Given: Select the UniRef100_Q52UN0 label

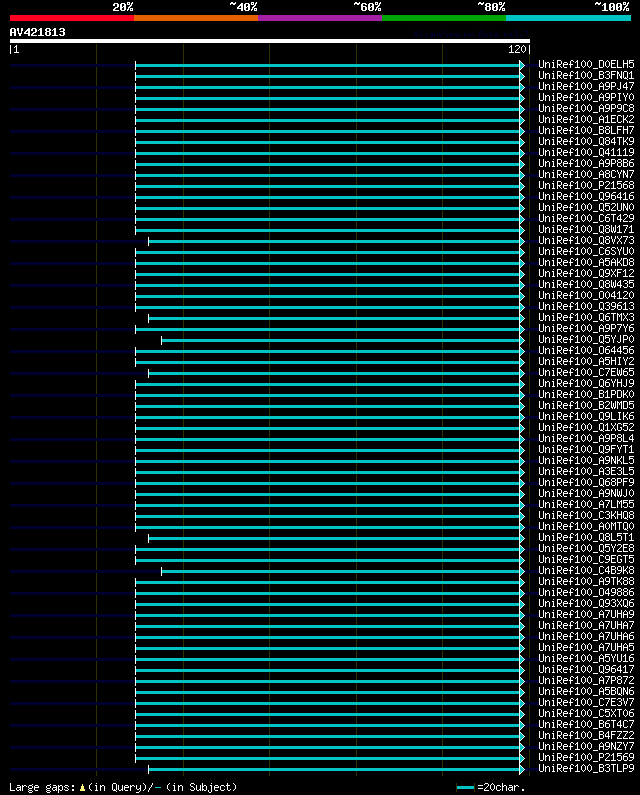Looking at the screenshot, I should [x=586, y=207].
